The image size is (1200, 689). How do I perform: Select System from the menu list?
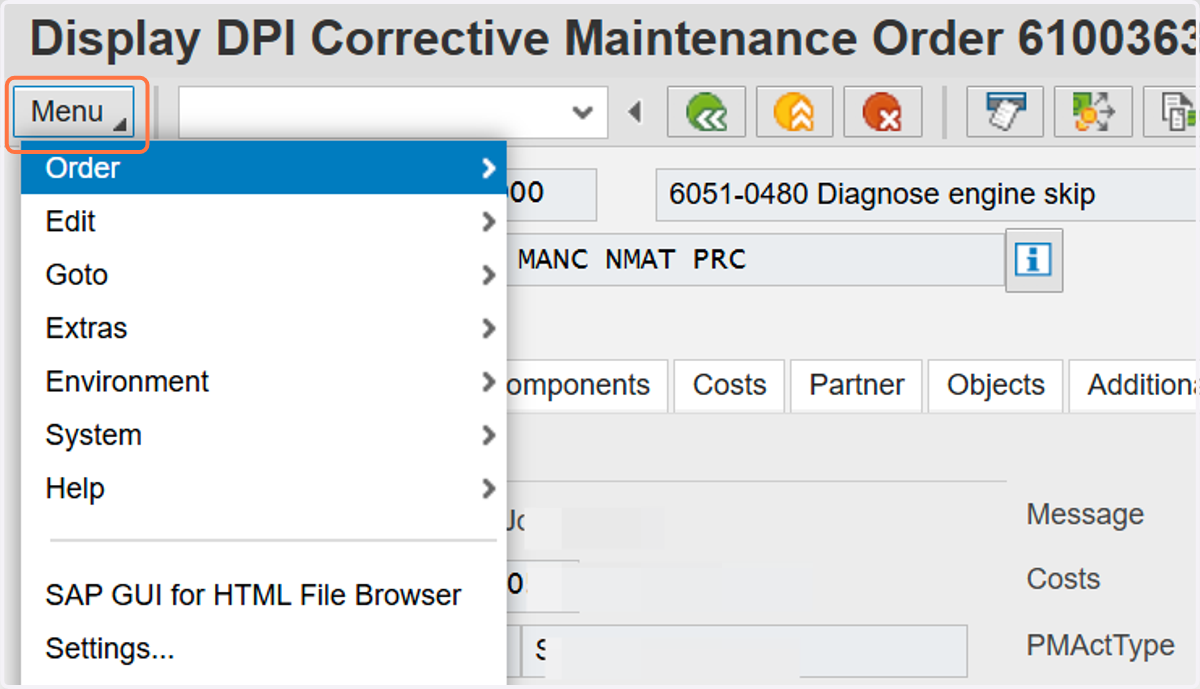tap(264, 435)
